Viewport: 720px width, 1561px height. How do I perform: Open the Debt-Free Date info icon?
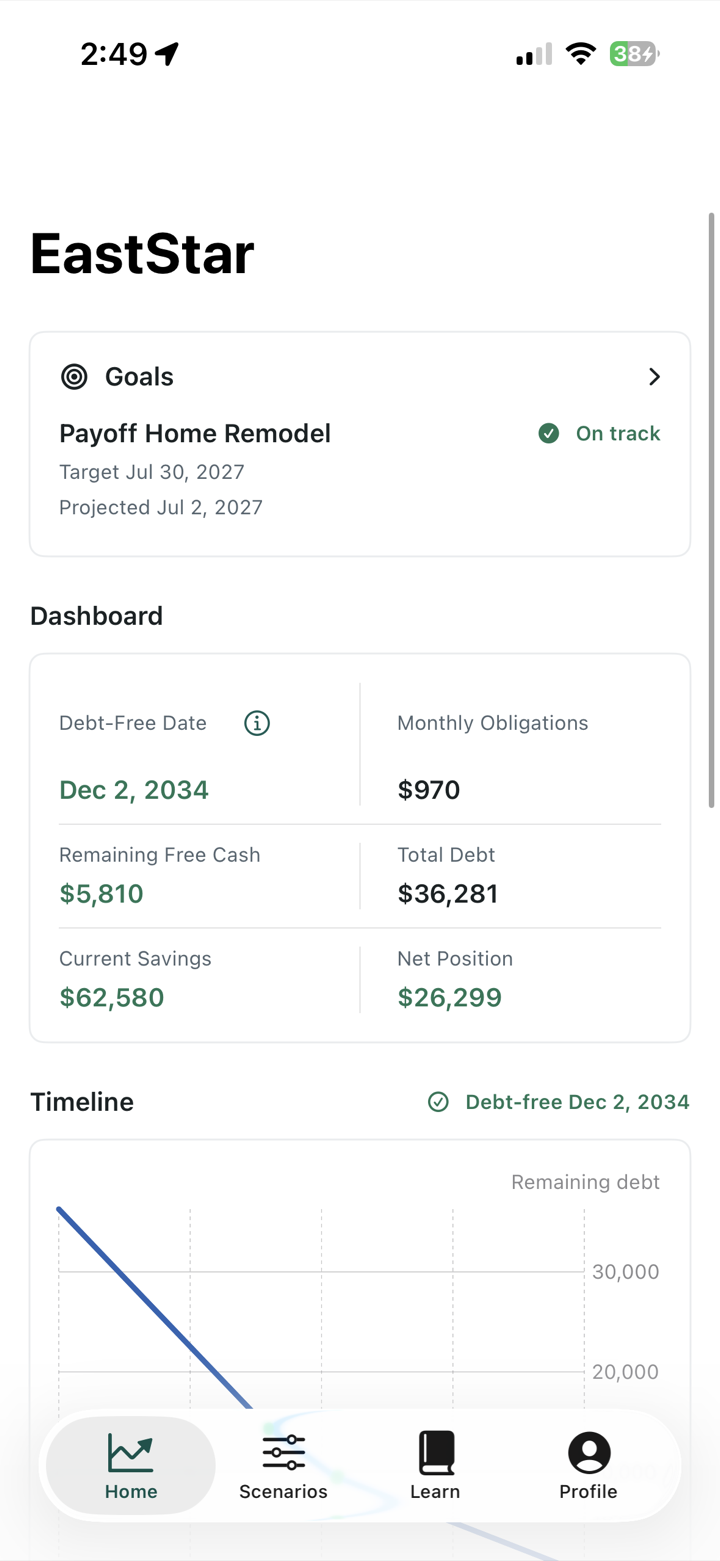pos(257,723)
